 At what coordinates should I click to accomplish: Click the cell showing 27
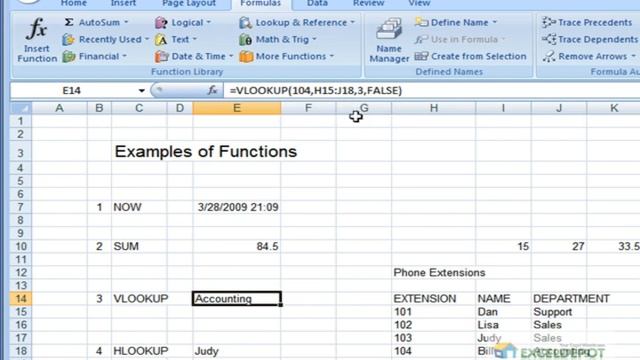[559, 247]
